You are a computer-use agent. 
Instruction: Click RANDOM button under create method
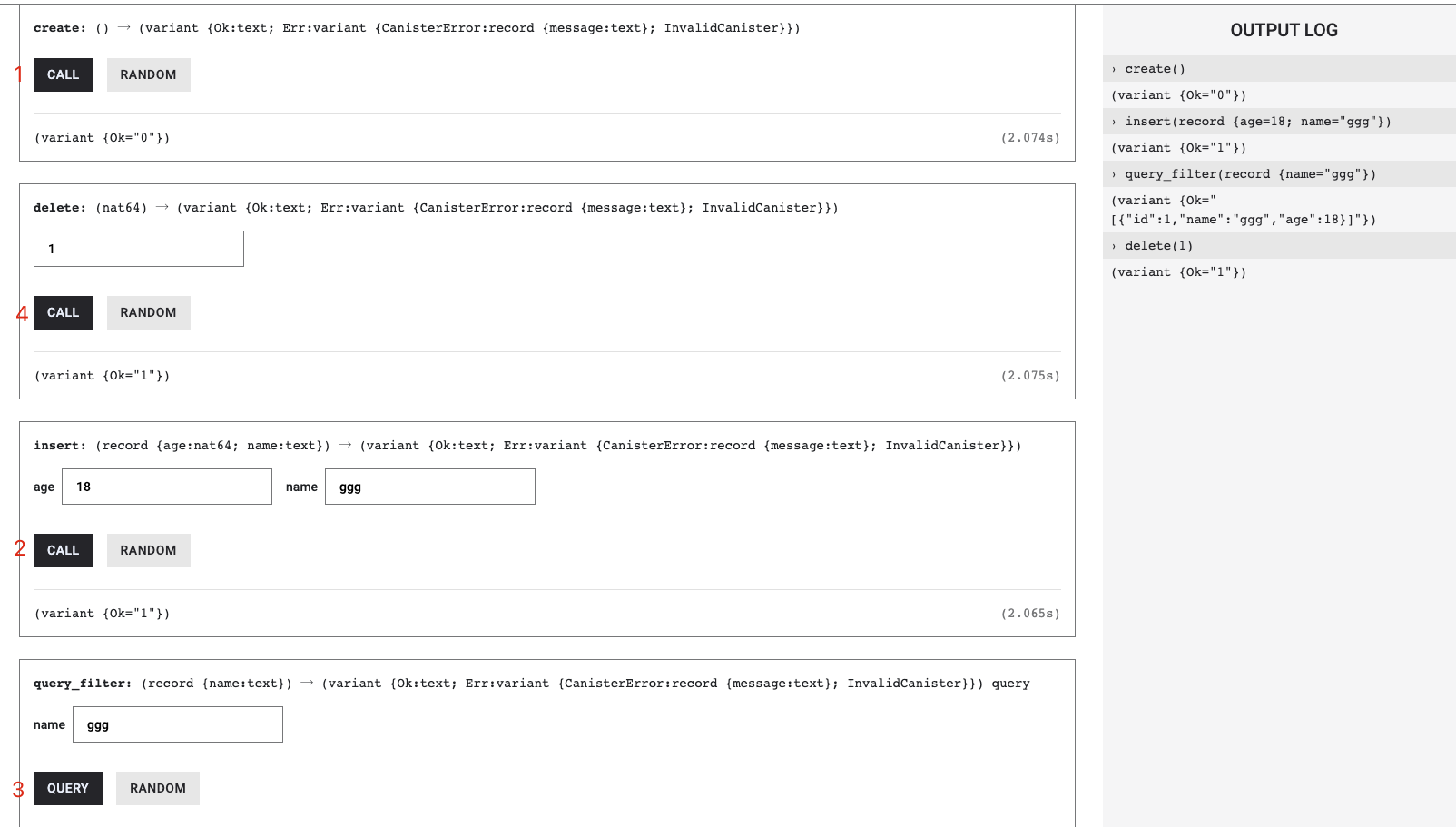(148, 74)
